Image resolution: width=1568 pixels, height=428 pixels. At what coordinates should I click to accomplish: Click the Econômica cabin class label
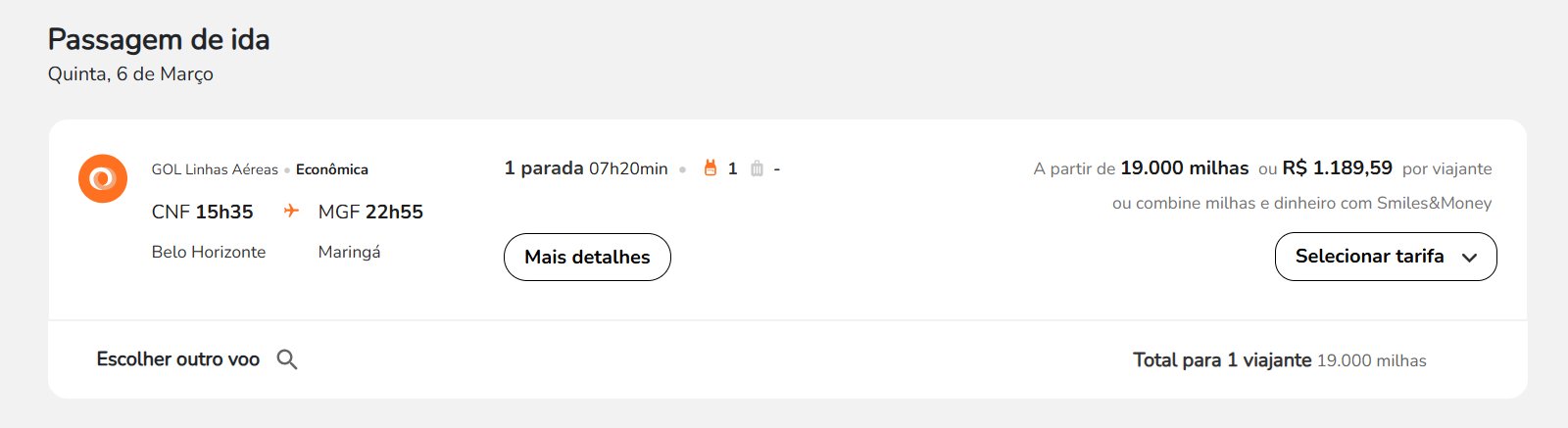(x=332, y=169)
